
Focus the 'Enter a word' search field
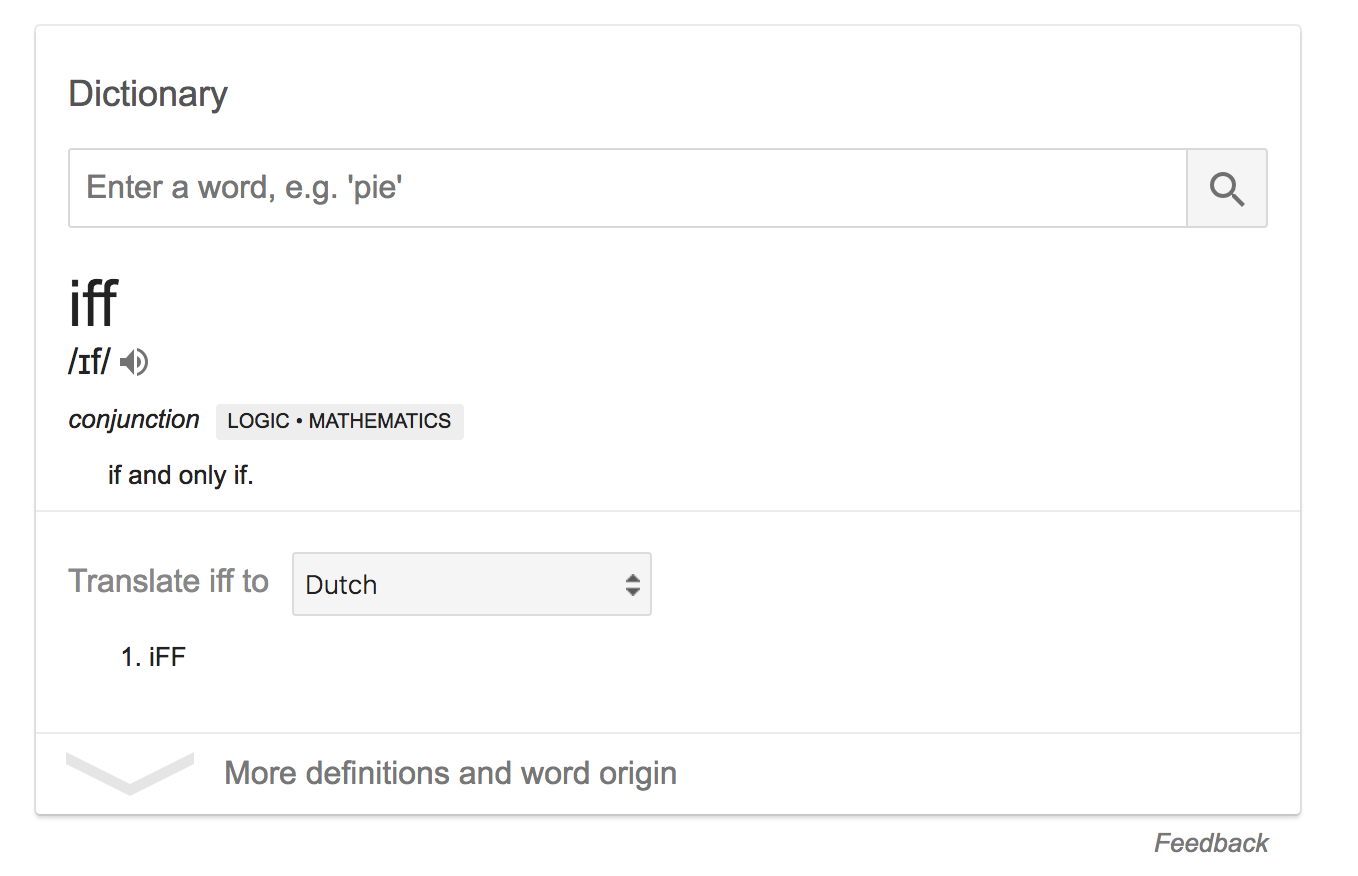click(627, 188)
